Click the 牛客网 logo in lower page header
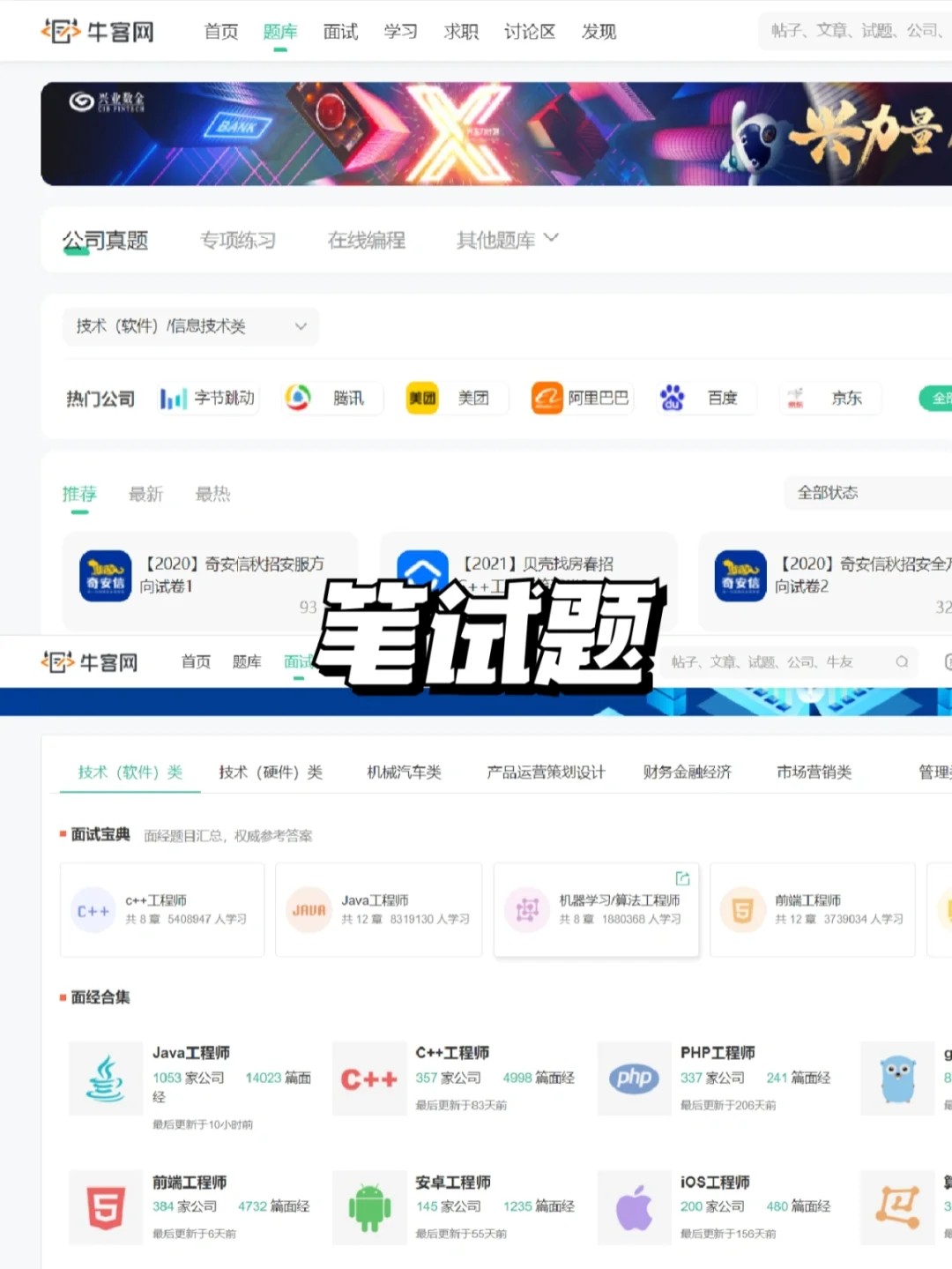This screenshot has width=952, height=1269. [90, 662]
